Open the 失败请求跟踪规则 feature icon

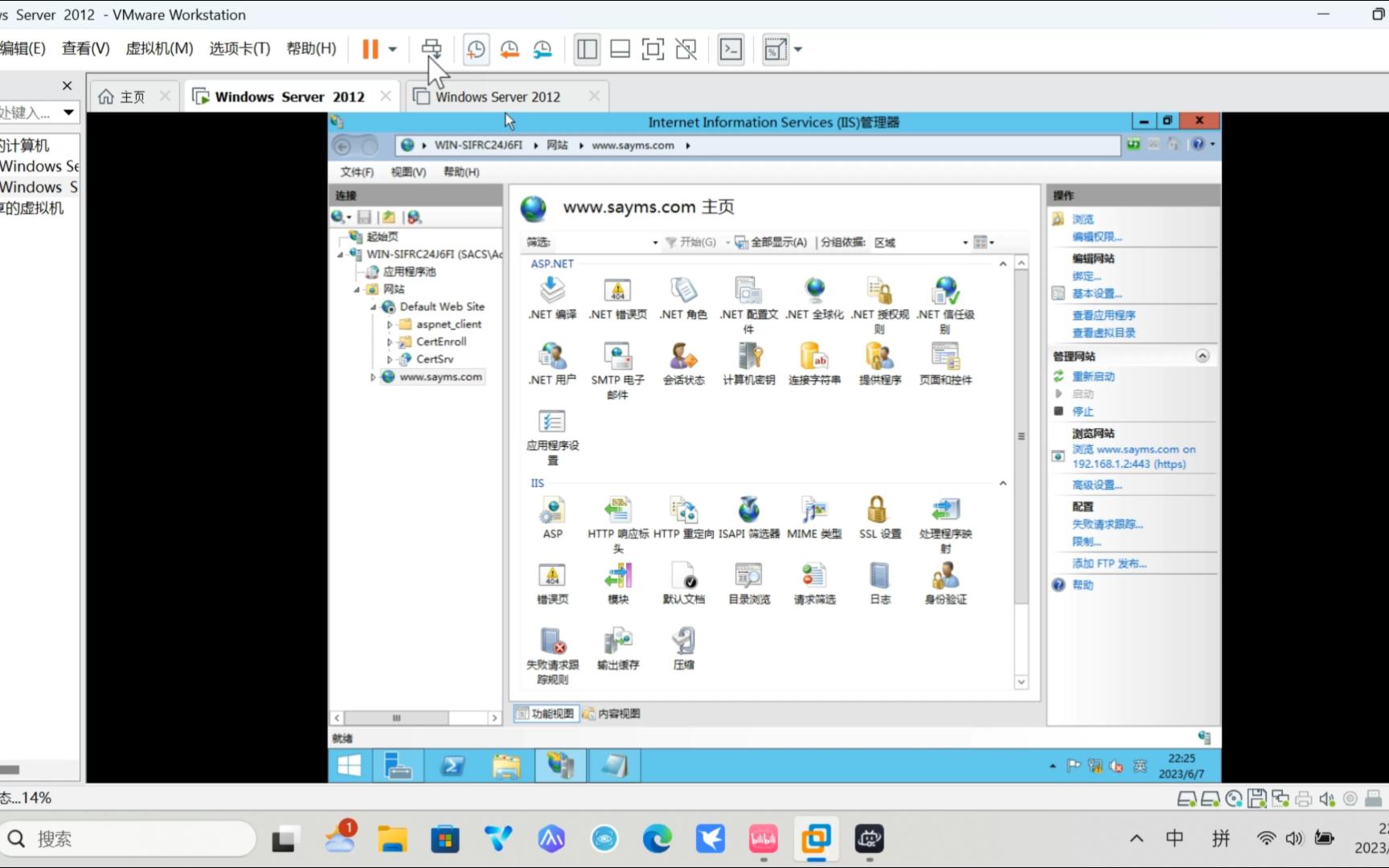point(552,656)
